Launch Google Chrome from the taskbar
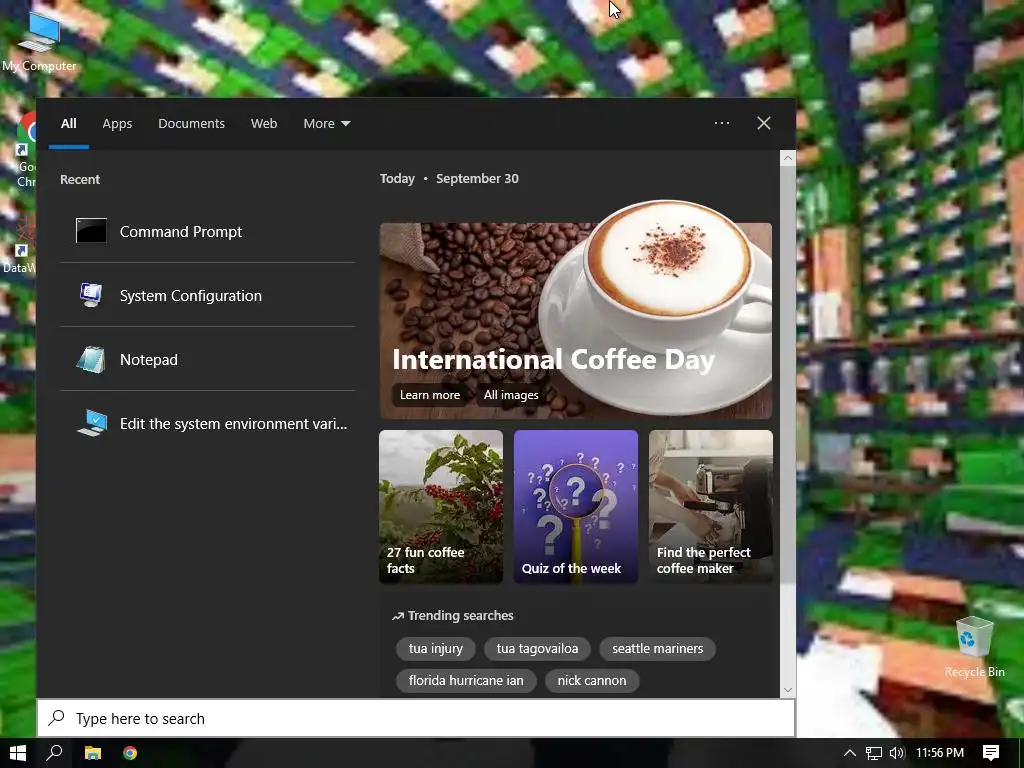 [130, 753]
